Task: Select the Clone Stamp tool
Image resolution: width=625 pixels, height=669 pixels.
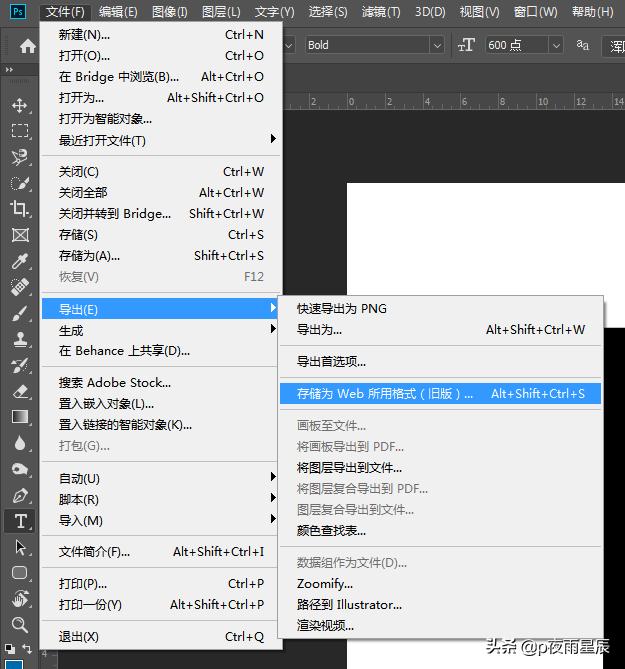Action: [20, 339]
